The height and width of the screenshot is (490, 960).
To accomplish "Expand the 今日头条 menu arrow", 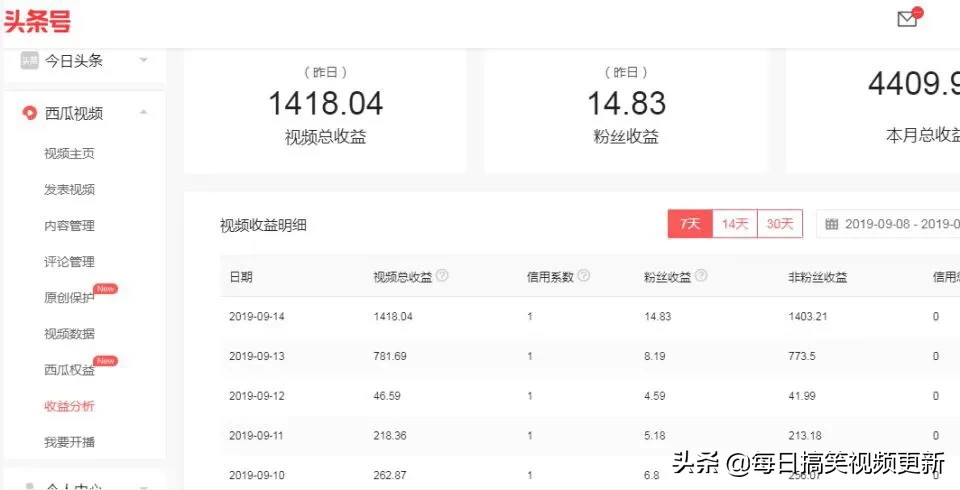I will [x=143, y=60].
